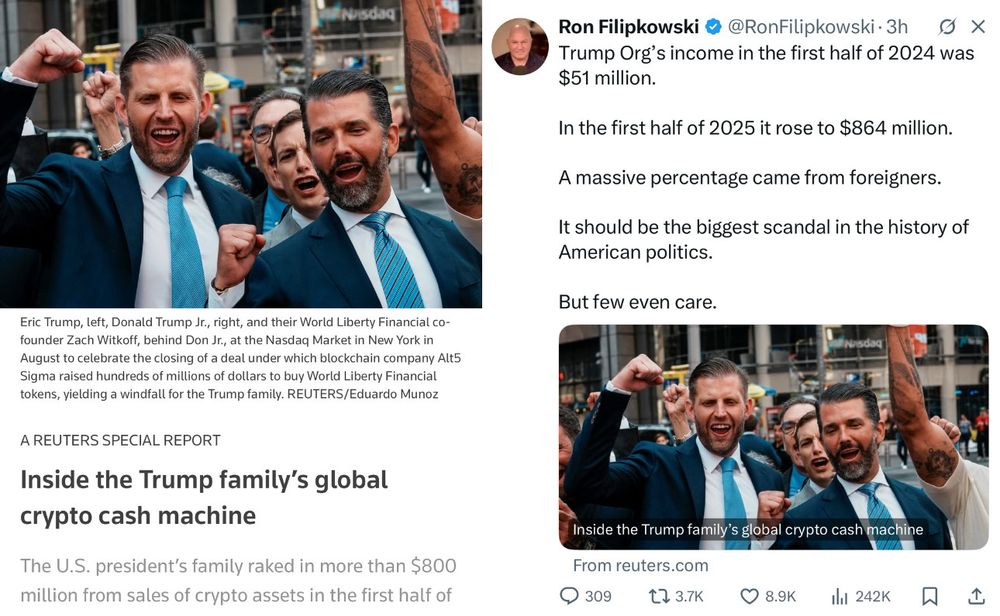The image size is (1000, 616).
Task: Toggle a repost with the retweet arrows
Action: (x=657, y=596)
